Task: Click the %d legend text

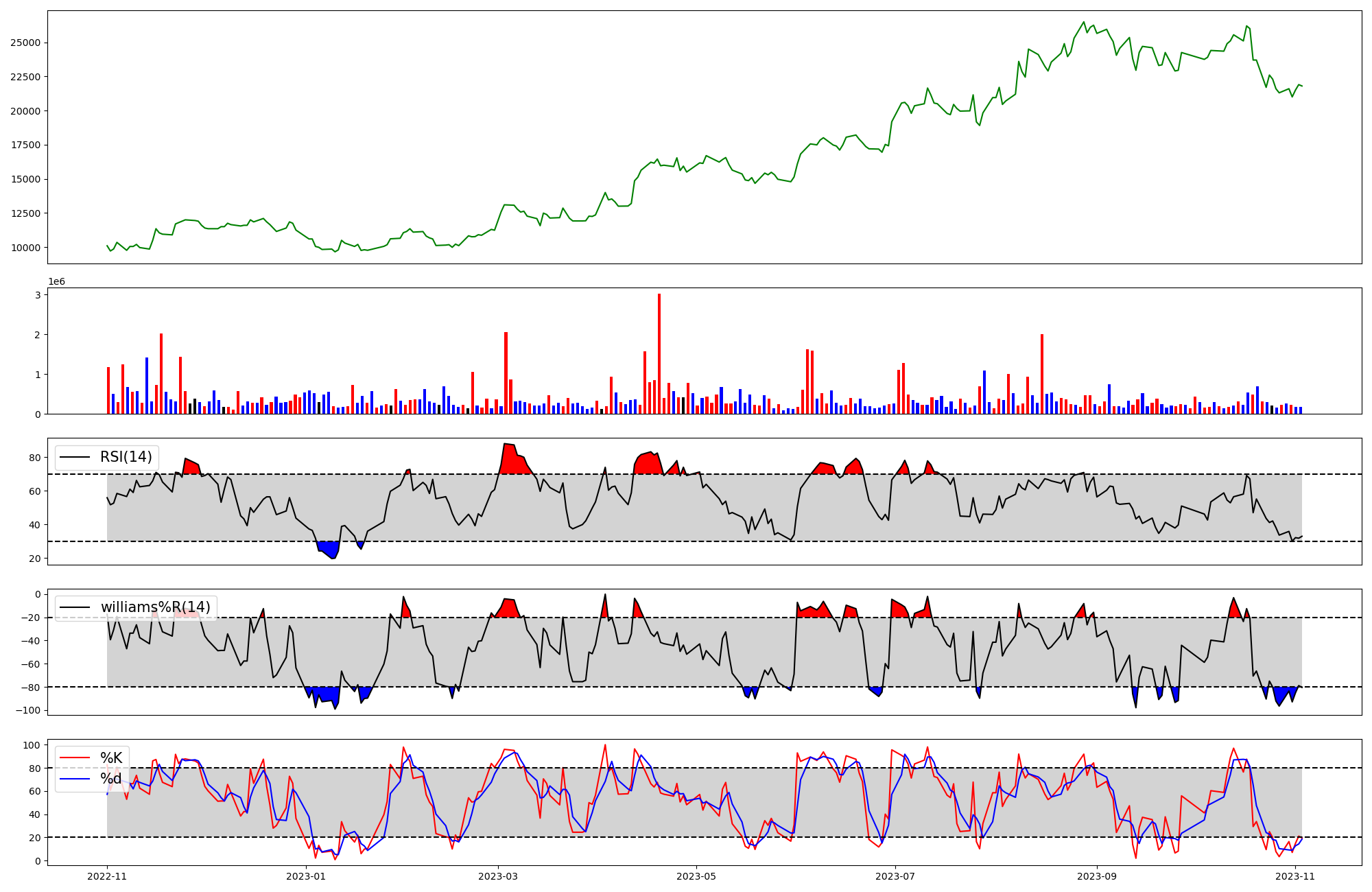Action: click(111, 779)
